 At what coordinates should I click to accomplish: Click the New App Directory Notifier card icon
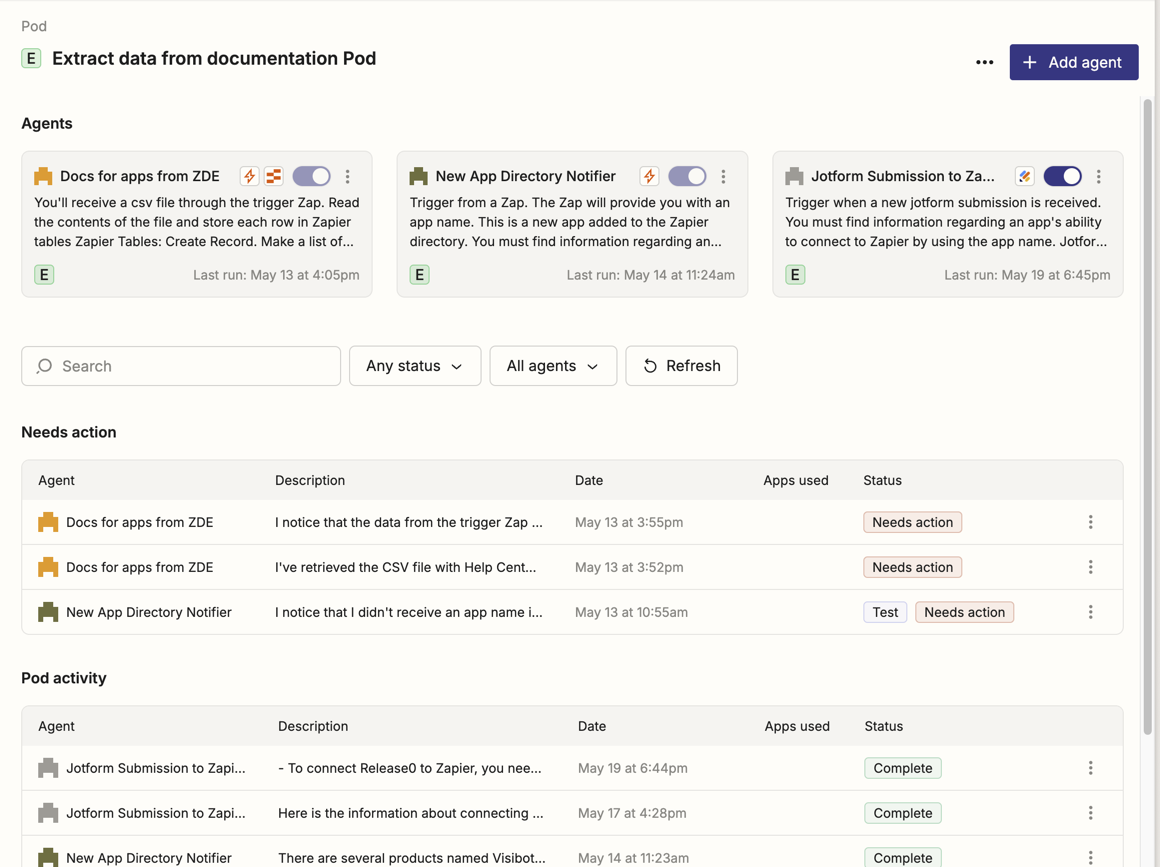(419, 176)
